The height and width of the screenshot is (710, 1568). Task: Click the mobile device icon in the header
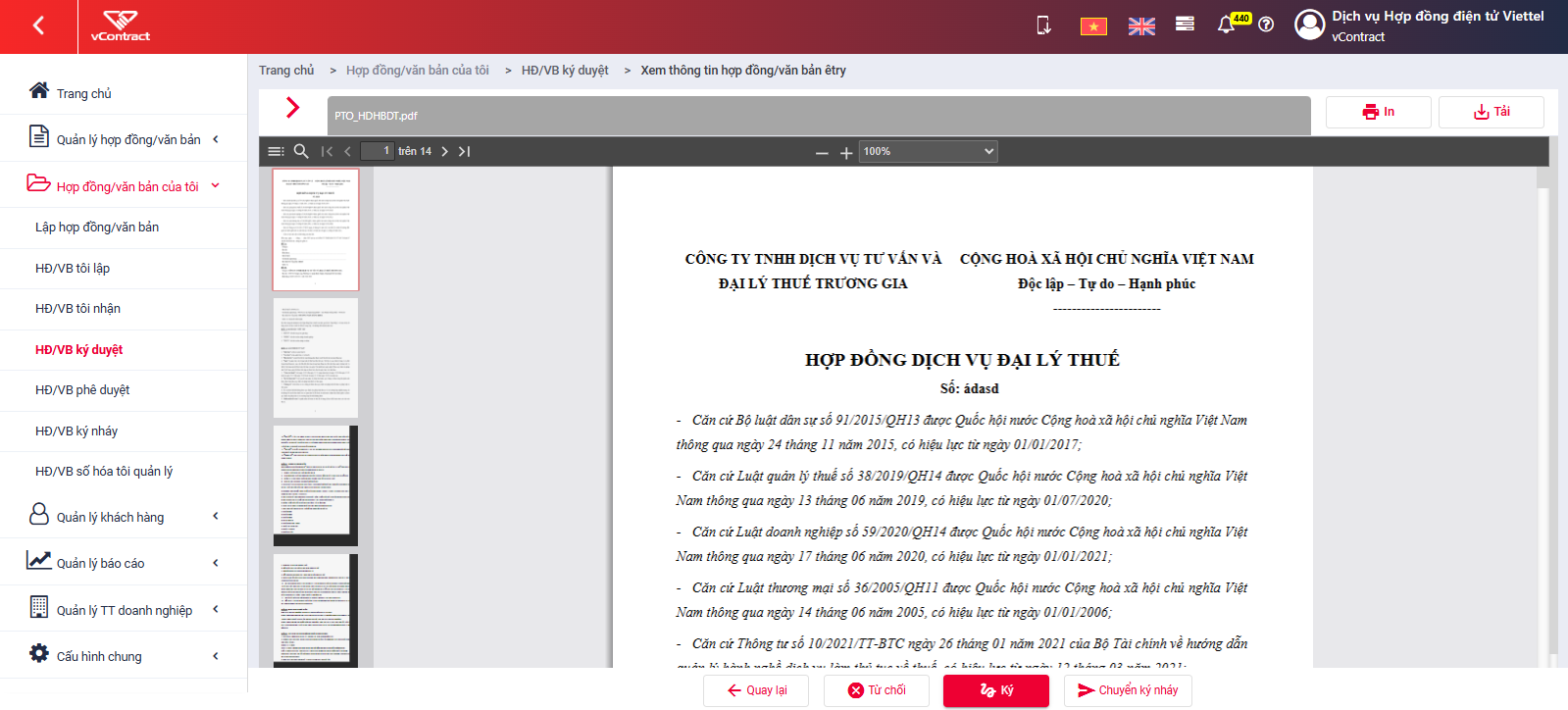tap(1044, 25)
